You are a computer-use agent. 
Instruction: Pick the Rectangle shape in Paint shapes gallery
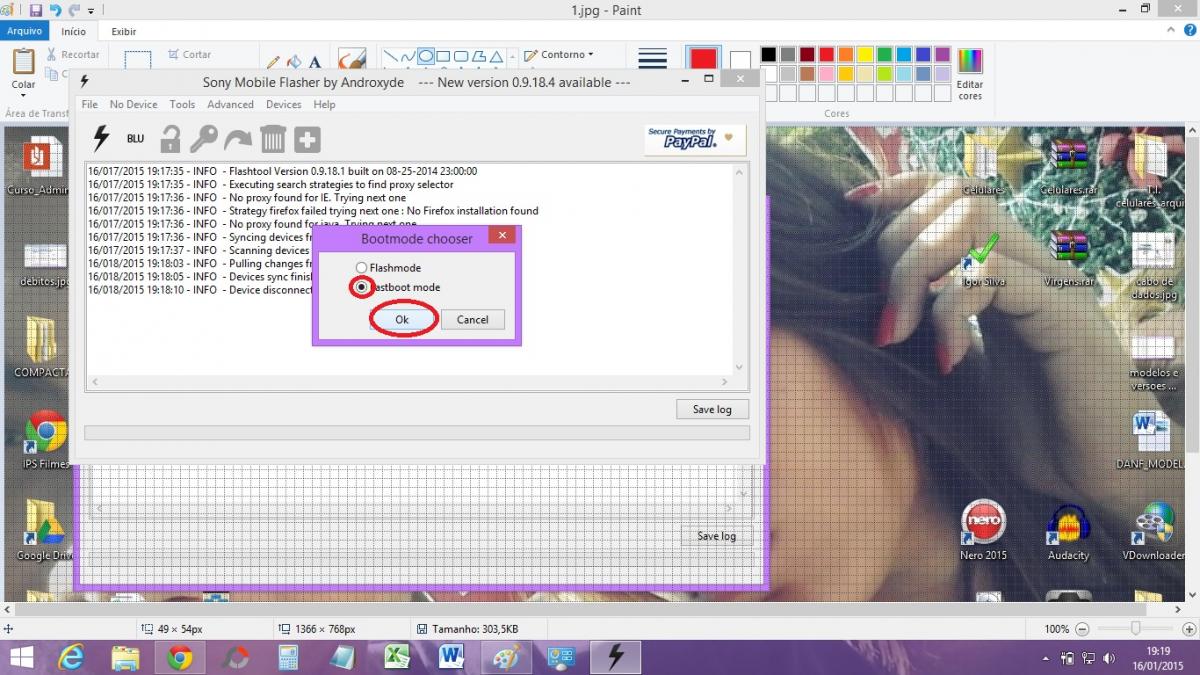tap(444, 56)
